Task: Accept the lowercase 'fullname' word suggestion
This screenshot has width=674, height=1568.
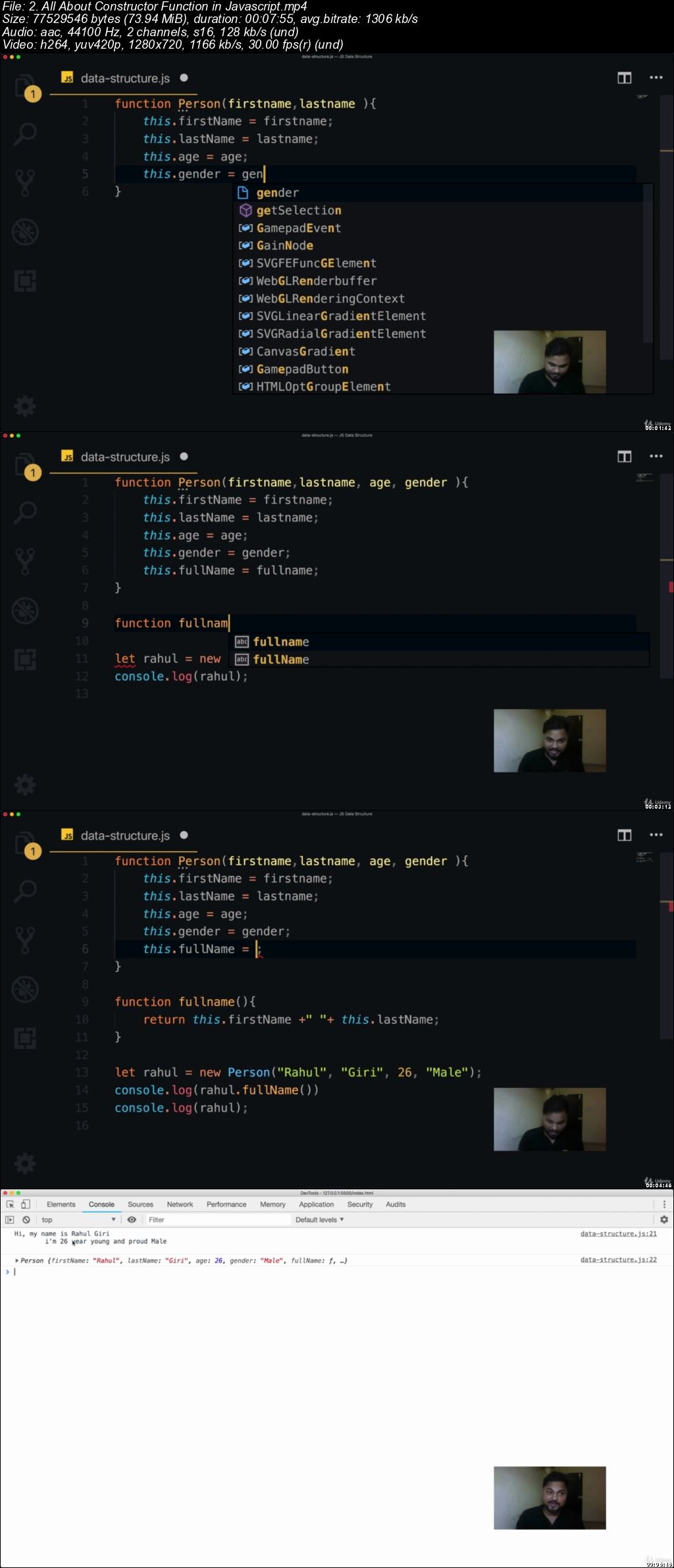Action: (440, 641)
